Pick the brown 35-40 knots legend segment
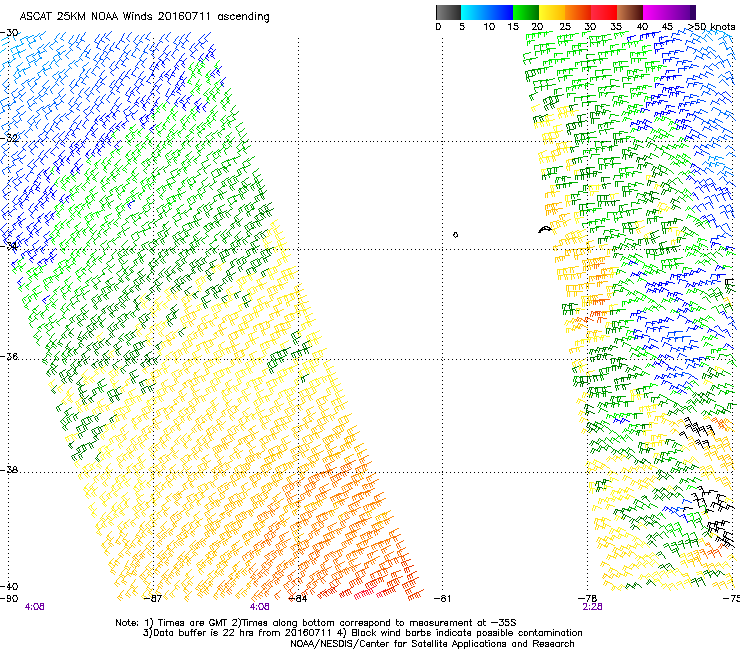This screenshot has width=740, height=650. click(630, 12)
